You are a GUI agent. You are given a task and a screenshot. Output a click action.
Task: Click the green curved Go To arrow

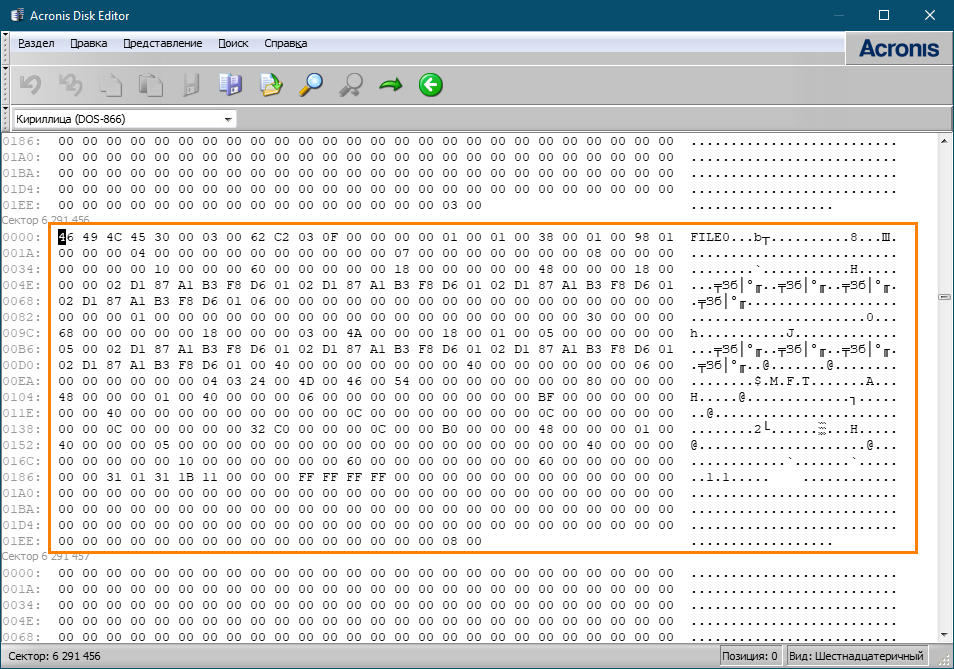390,85
